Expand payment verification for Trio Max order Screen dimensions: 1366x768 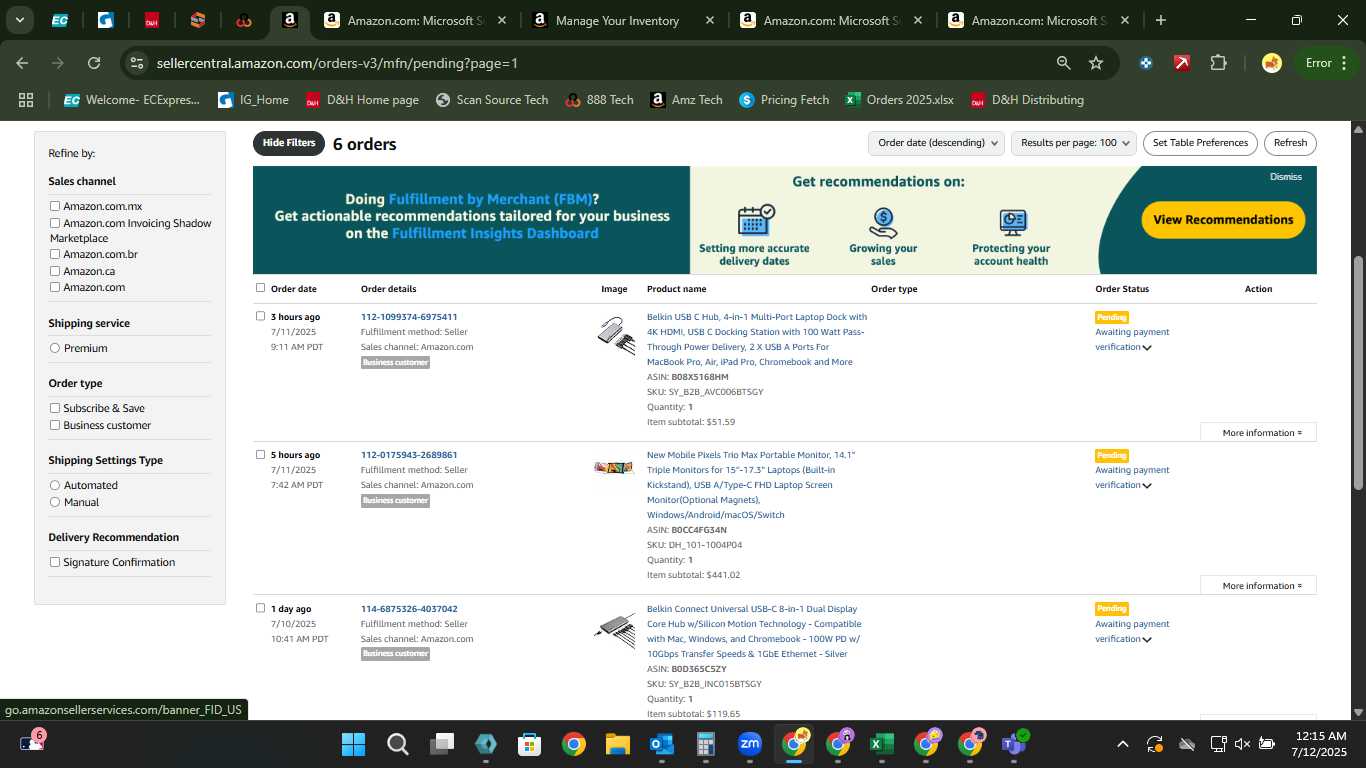1147,486
